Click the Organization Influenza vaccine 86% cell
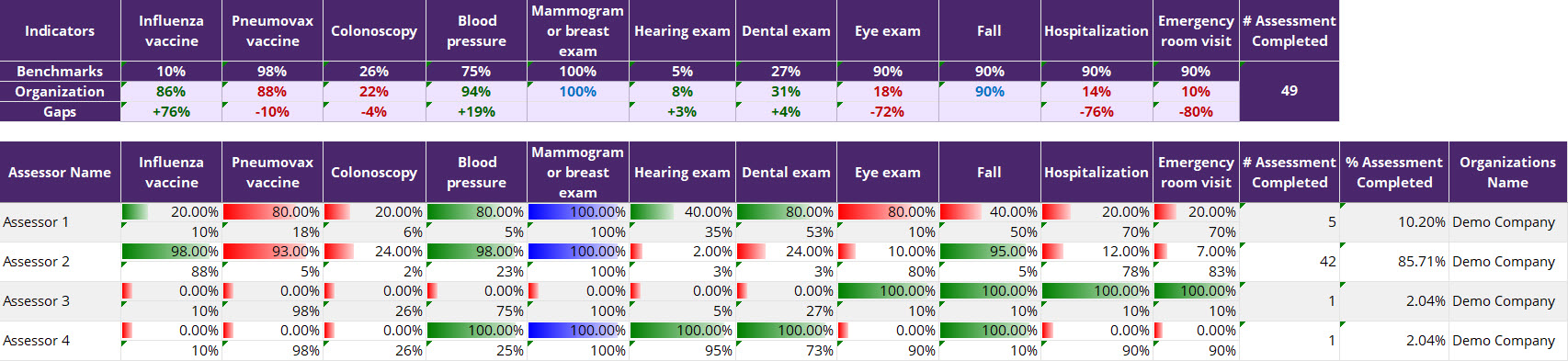Viewport: 1568px width, 361px height. coord(171,91)
